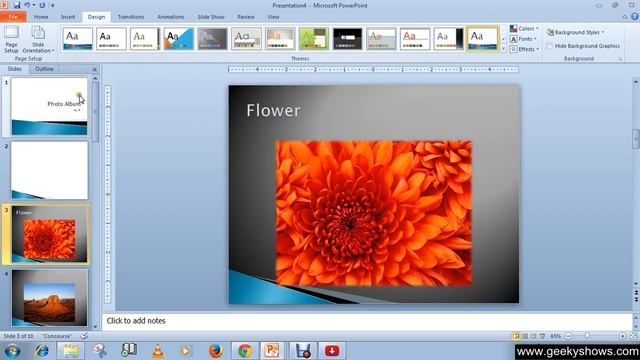Switch to the View ribbon tab
The height and width of the screenshot is (360, 640).
[x=273, y=17]
